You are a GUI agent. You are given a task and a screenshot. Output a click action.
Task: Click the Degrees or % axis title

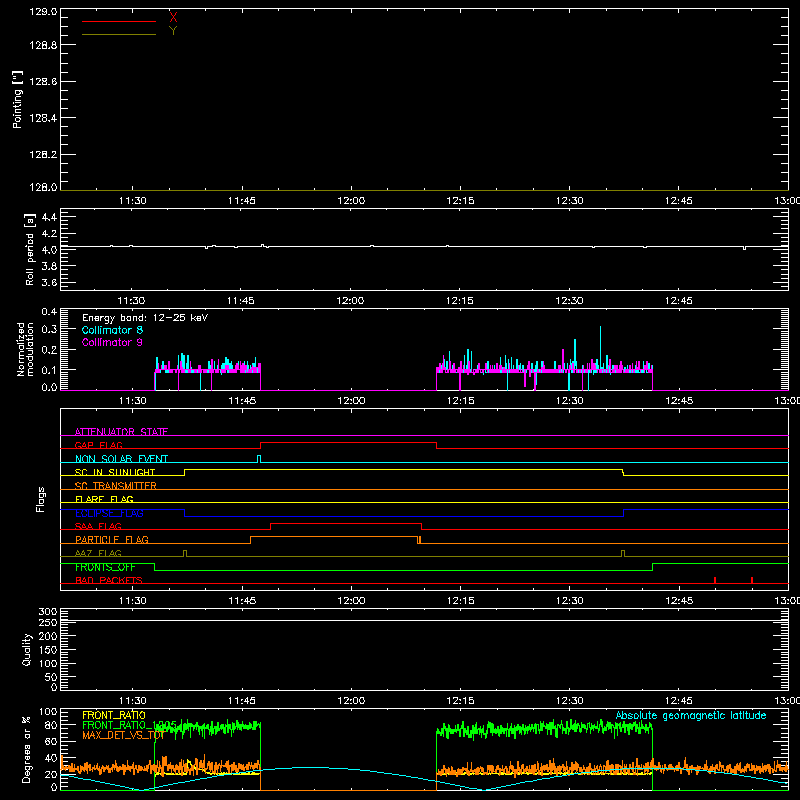pos(27,749)
